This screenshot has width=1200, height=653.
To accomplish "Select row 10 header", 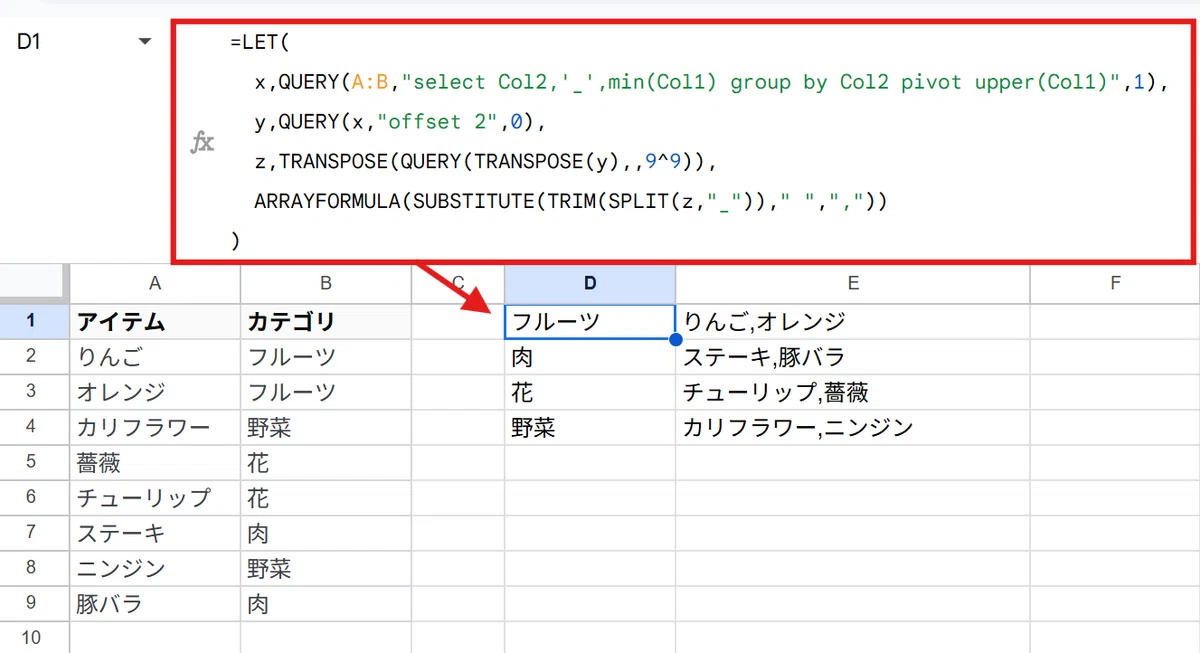I will (x=34, y=638).
